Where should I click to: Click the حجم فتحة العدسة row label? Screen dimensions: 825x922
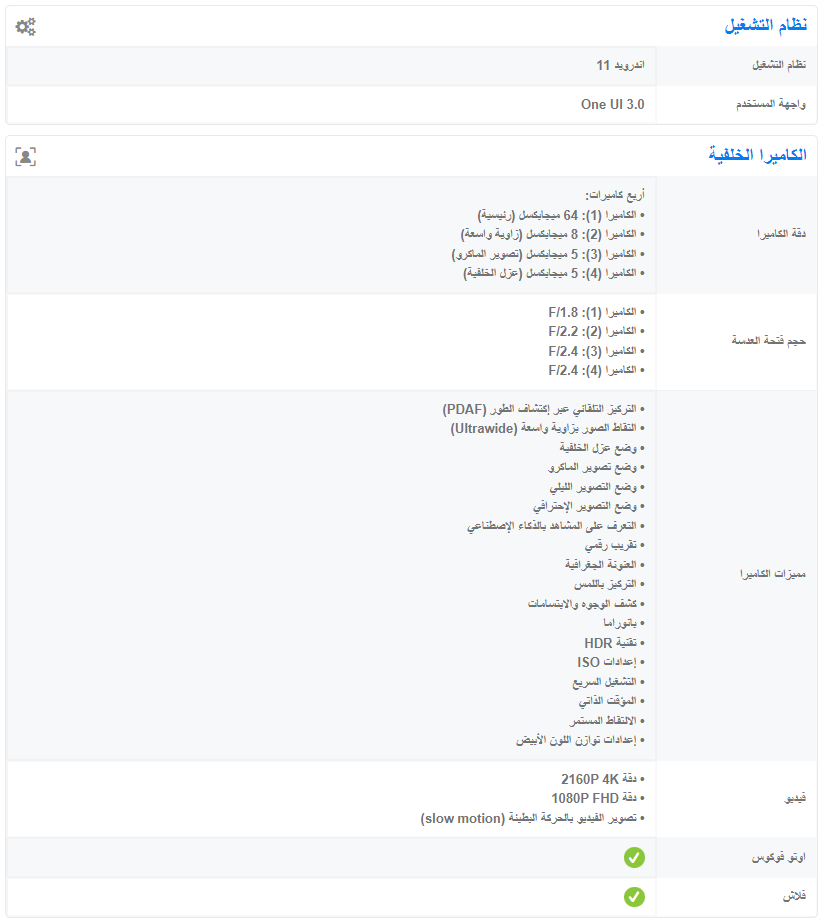768,341
